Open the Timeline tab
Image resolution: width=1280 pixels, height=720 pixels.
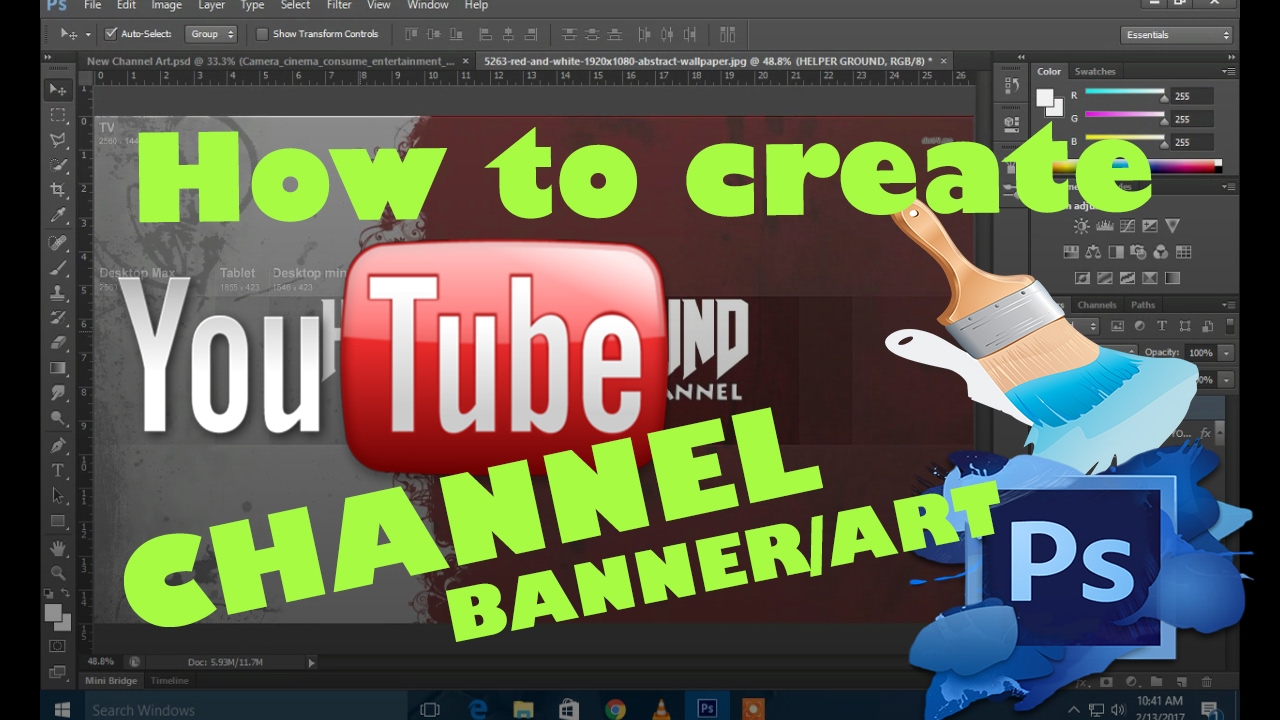coord(169,681)
